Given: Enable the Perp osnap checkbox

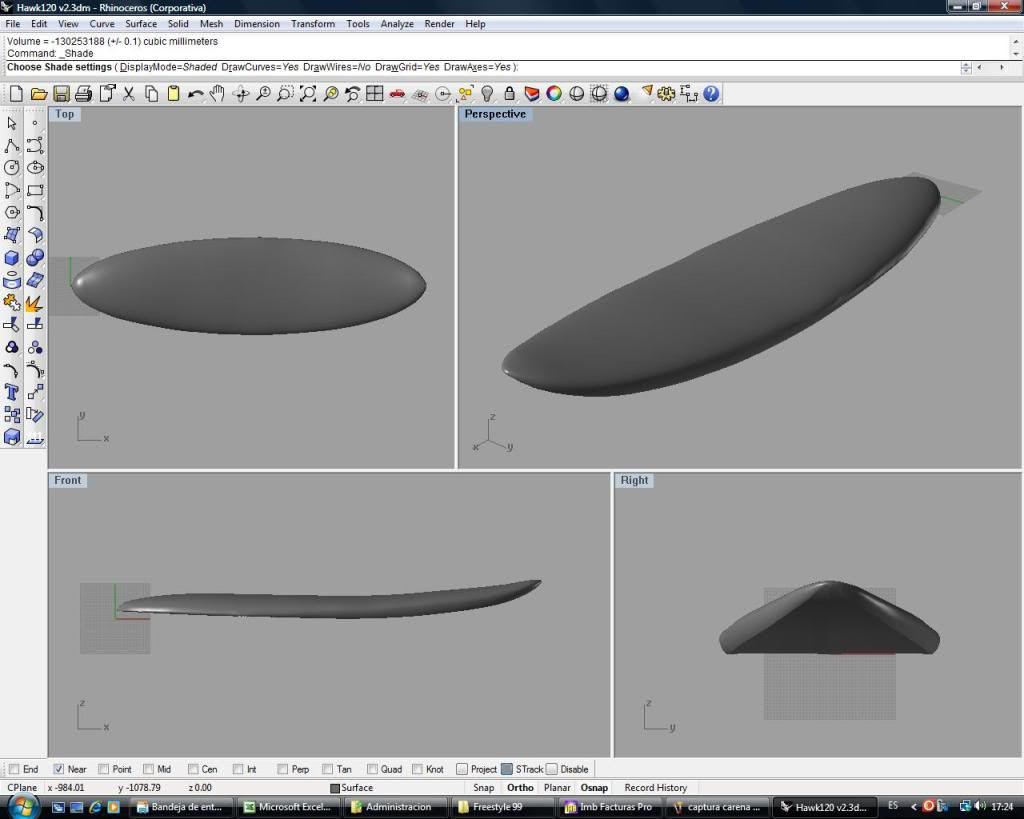Looking at the screenshot, I should [282, 769].
